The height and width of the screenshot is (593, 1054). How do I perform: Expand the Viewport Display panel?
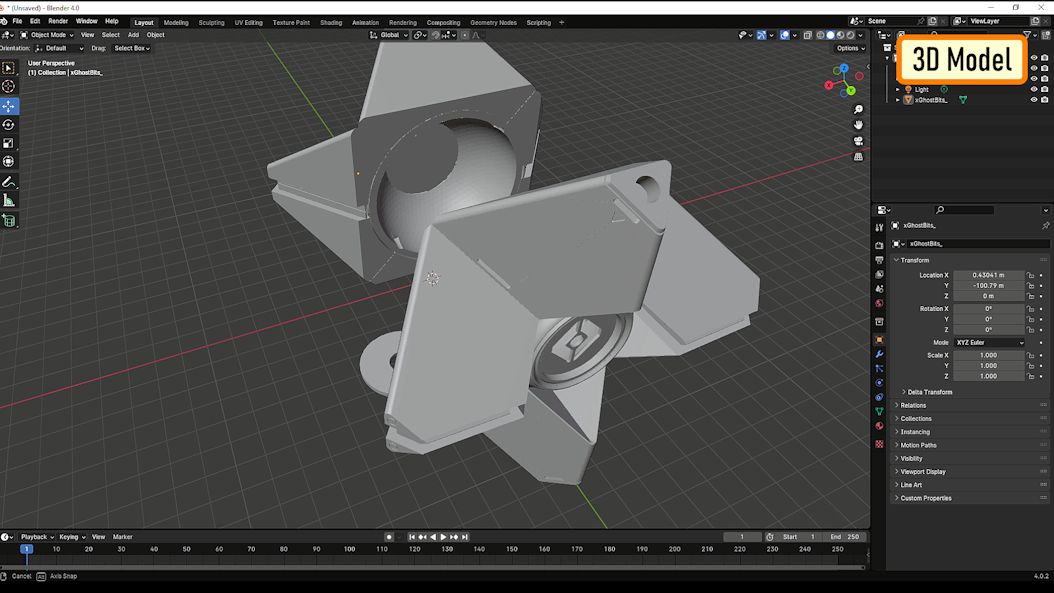922,472
